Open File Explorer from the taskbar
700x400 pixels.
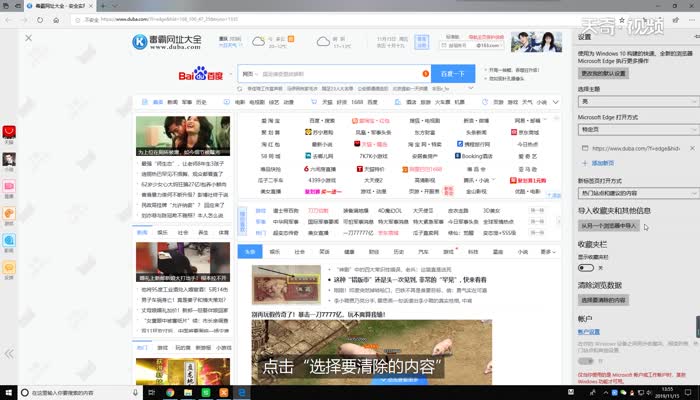[188, 393]
